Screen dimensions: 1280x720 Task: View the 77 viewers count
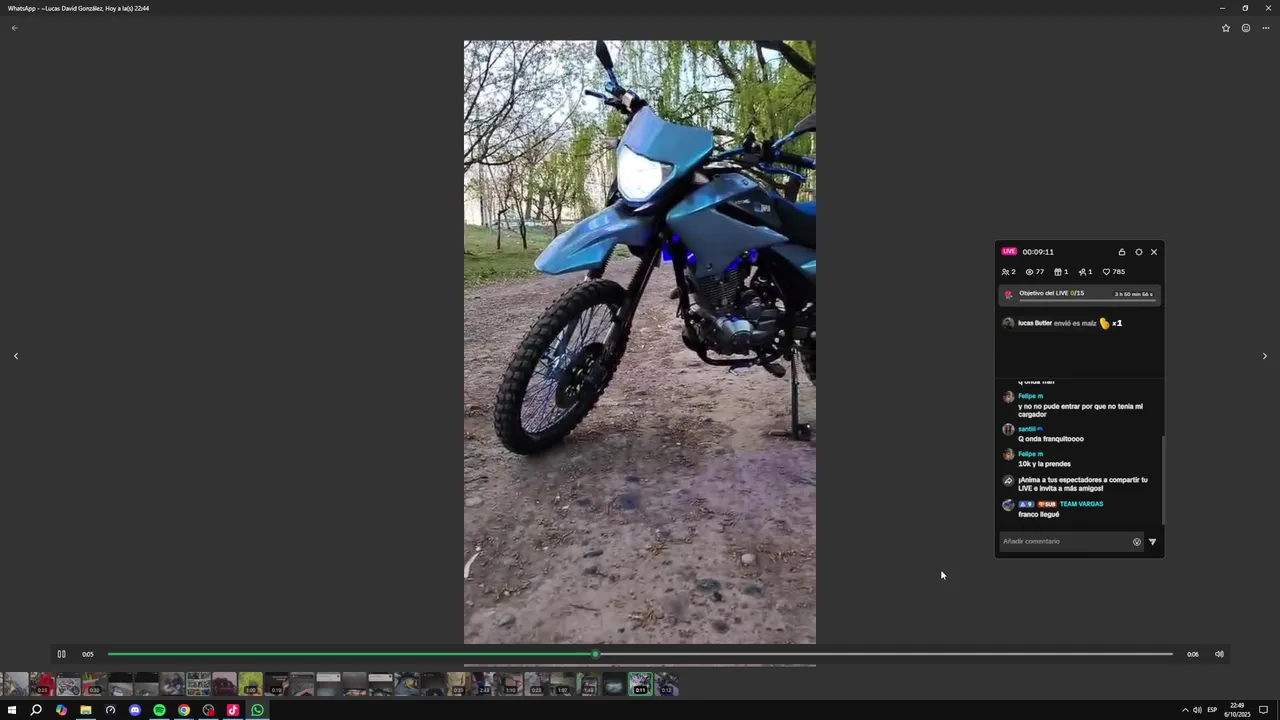point(1035,272)
